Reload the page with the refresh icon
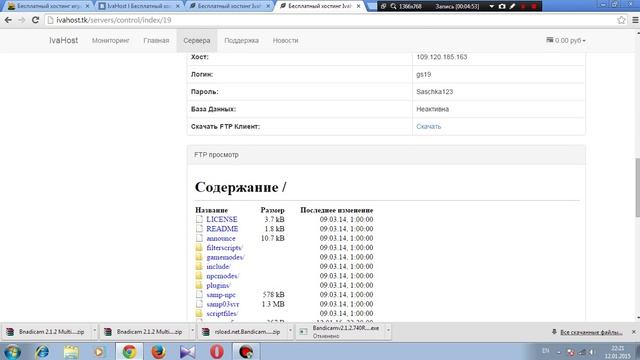 (36, 20)
